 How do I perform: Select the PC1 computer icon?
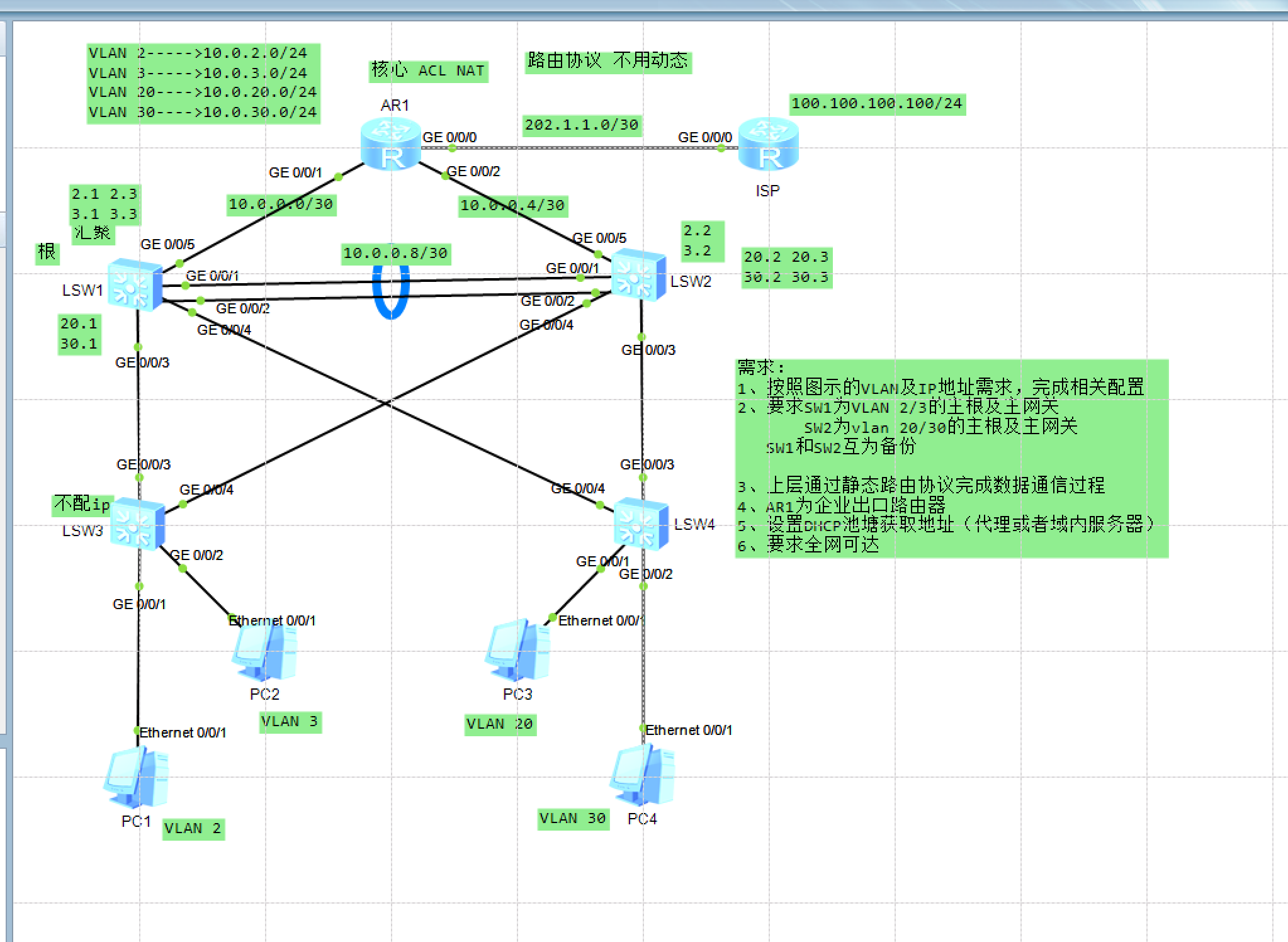pyautogui.click(x=136, y=778)
